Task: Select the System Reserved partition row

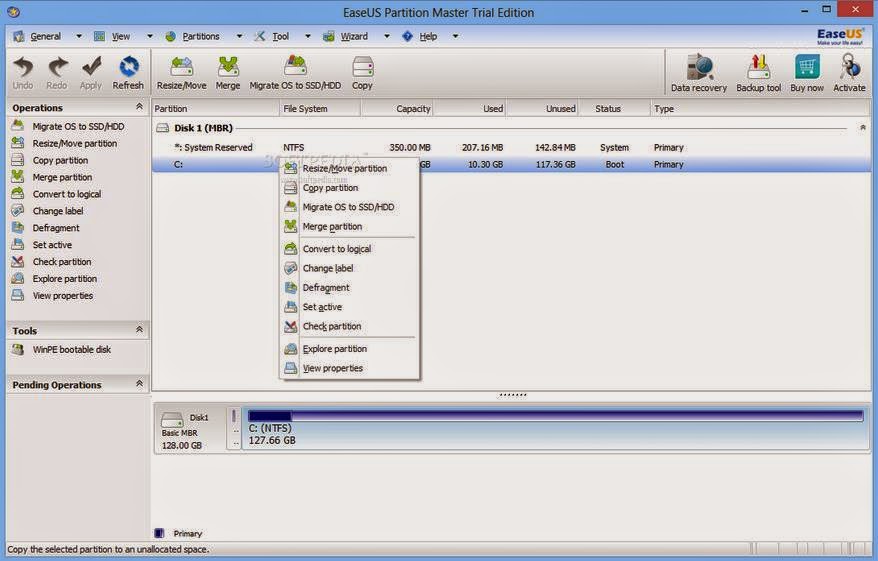Action: 511,147
